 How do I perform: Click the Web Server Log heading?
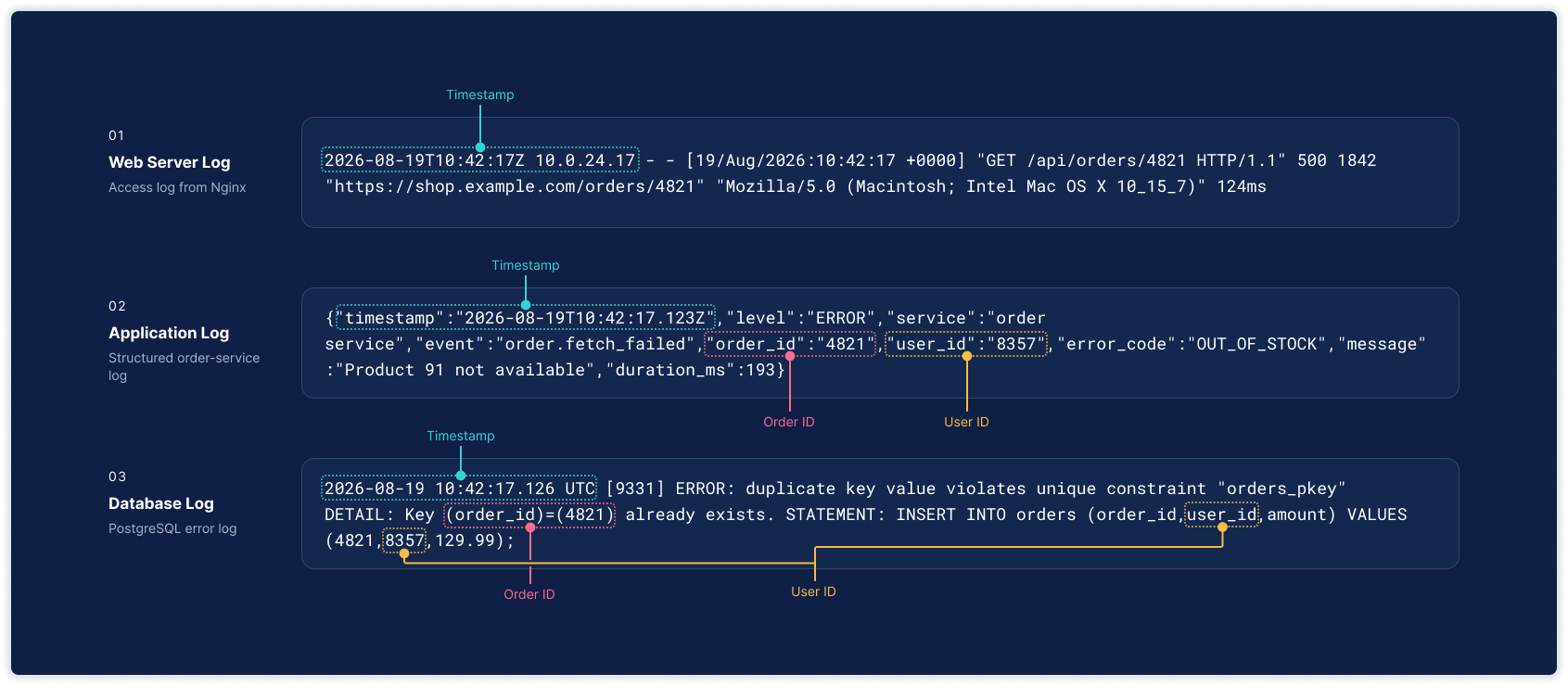[169, 162]
